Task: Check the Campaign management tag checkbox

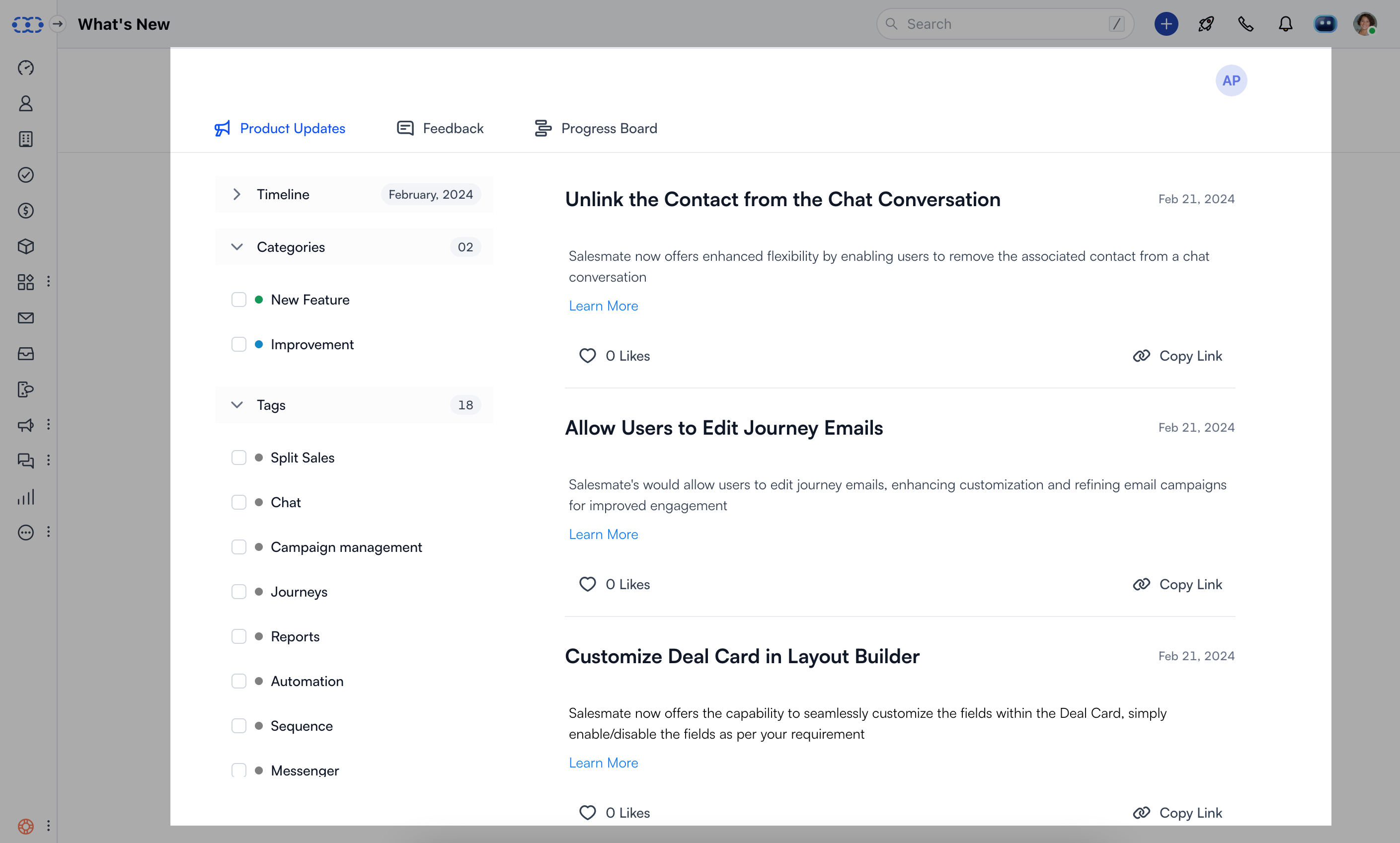Action: click(238, 547)
